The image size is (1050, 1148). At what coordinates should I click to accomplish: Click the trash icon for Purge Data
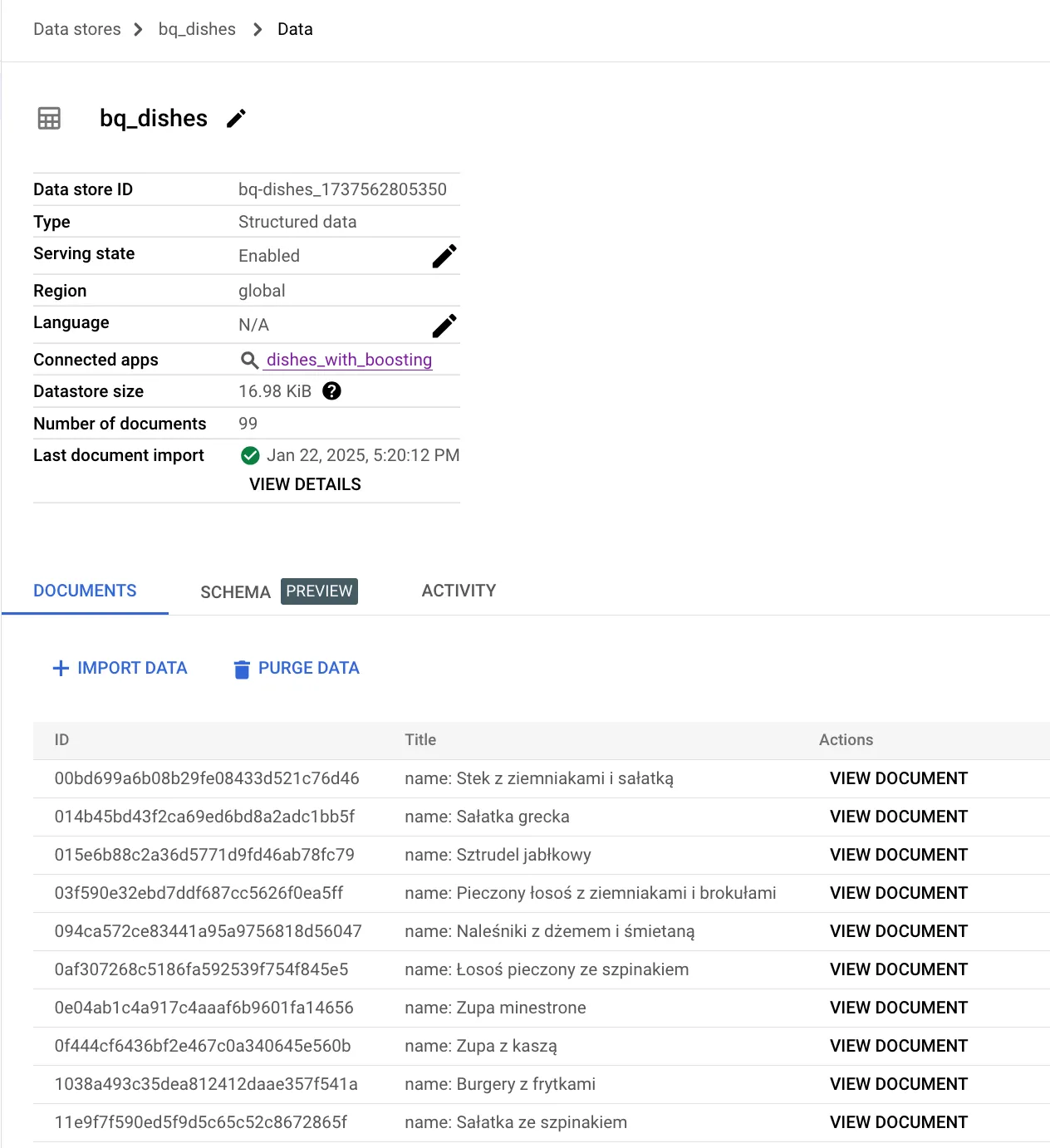point(242,670)
